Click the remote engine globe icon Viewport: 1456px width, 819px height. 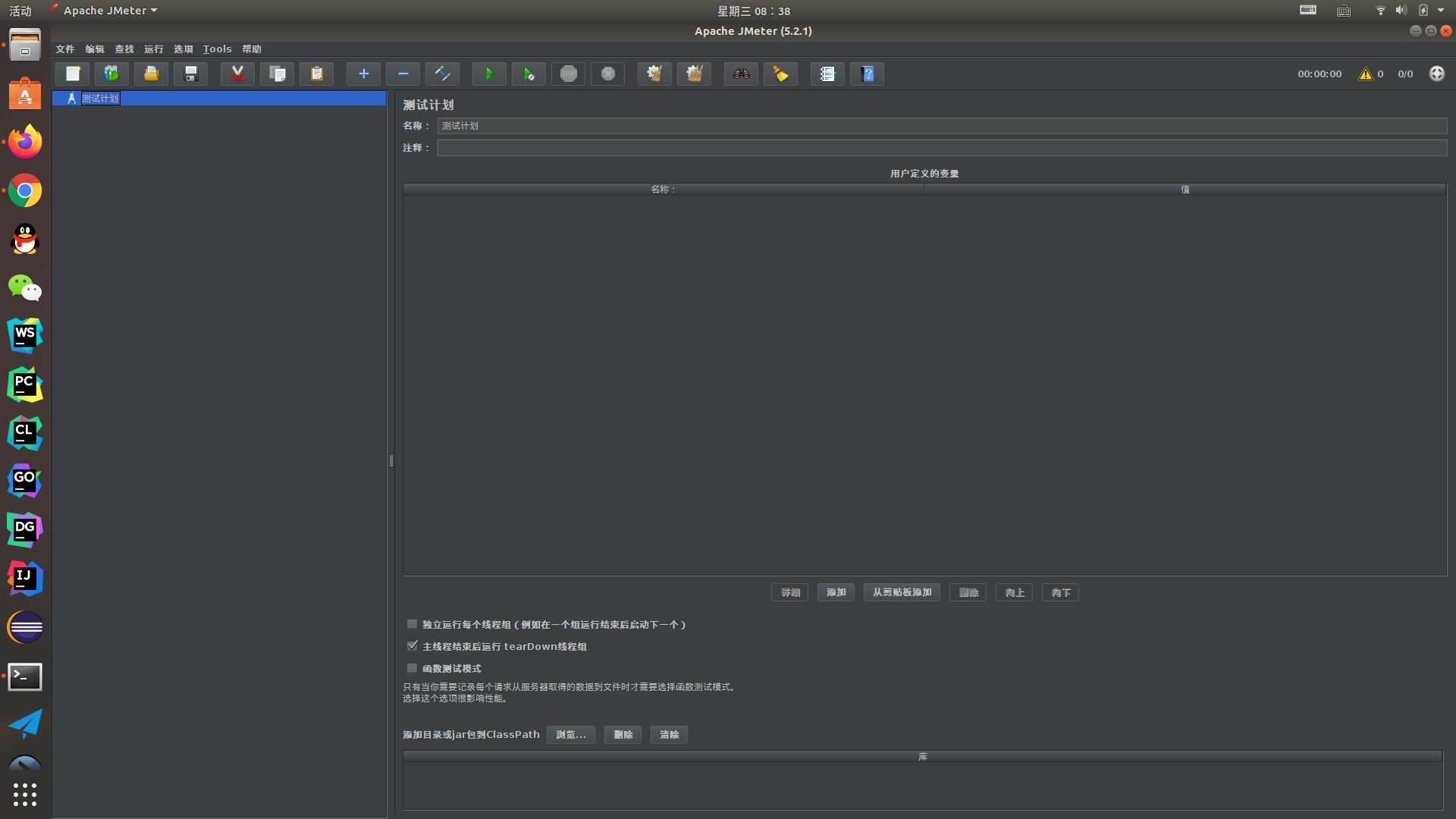[x=1437, y=74]
